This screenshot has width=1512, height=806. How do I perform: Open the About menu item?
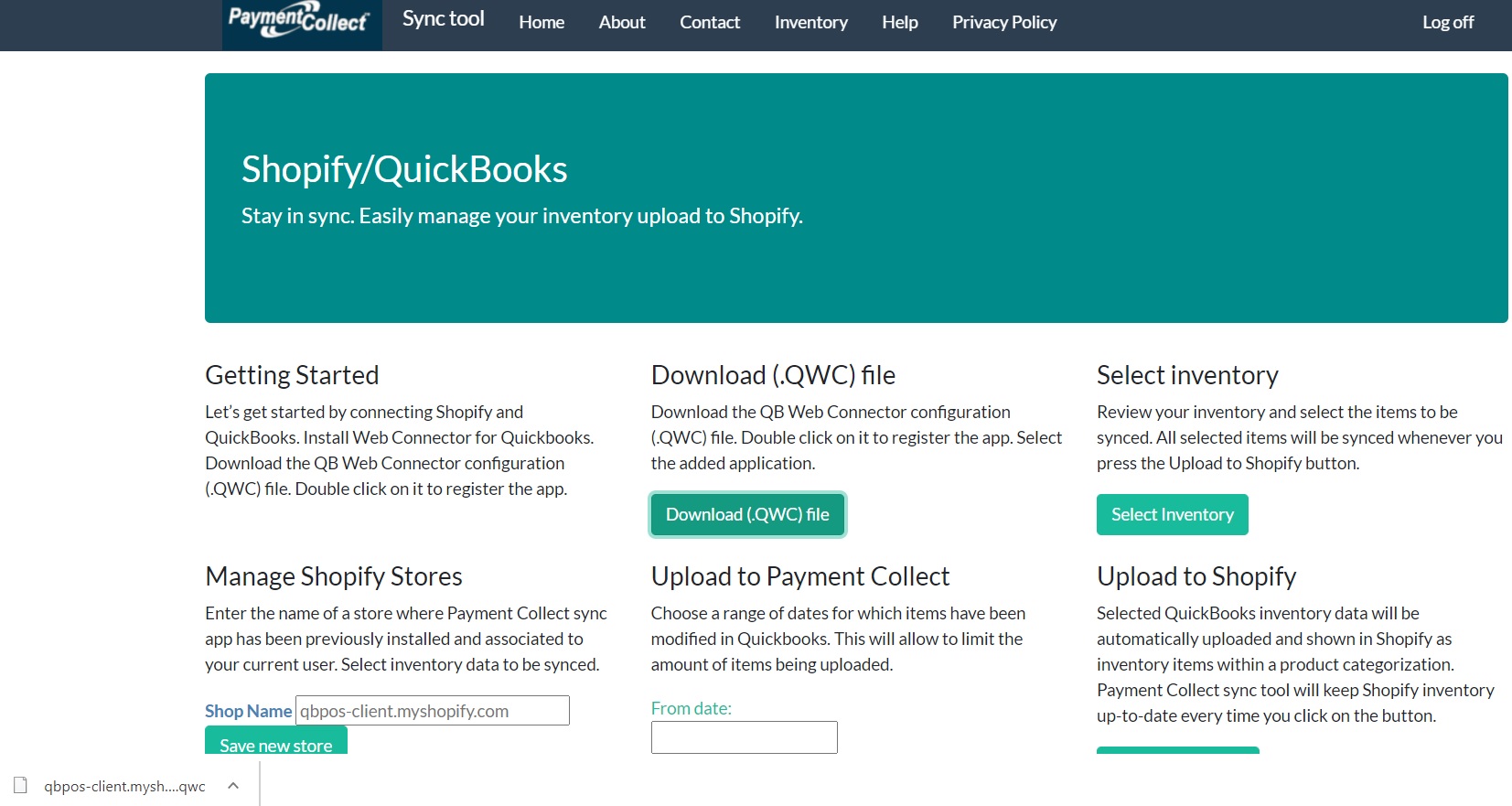[x=622, y=22]
